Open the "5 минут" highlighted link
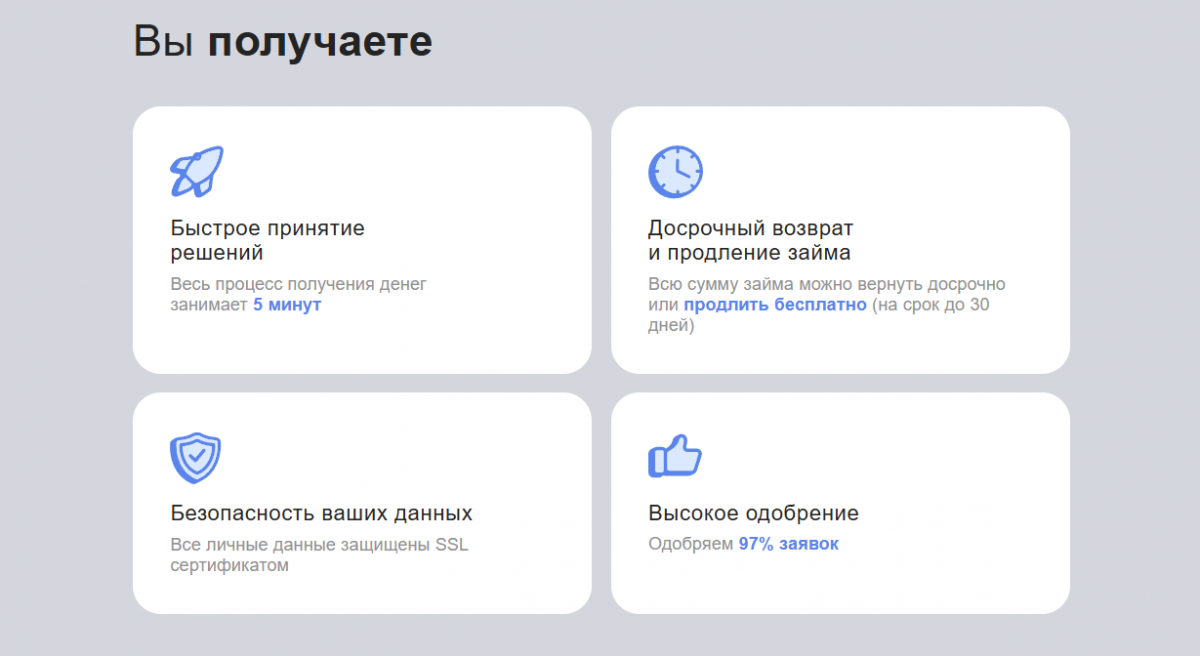This screenshot has height=656, width=1200. (x=287, y=305)
